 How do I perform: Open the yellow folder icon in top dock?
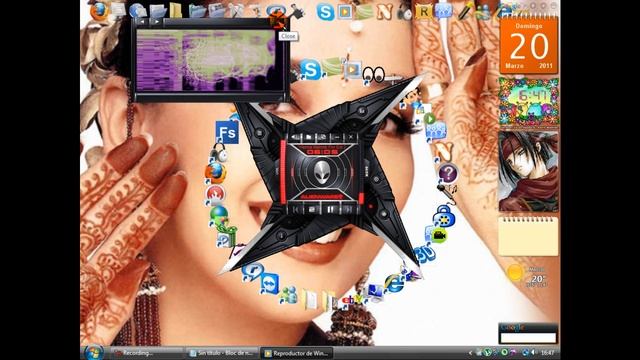[176, 11]
